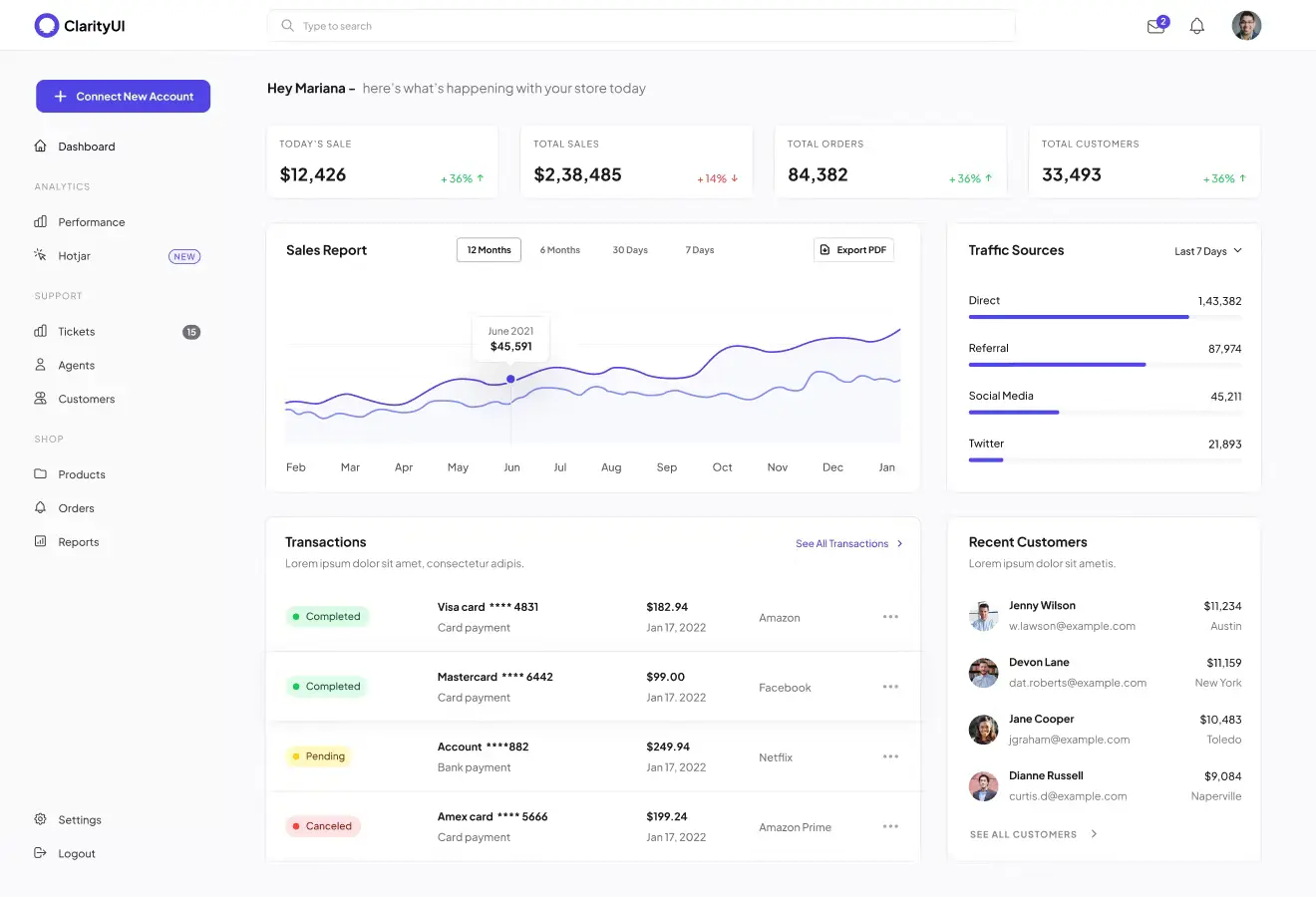Expand the Amazon transaction options menu
Viewport: 1316px width, 897px height.
(x=889, y=617)
